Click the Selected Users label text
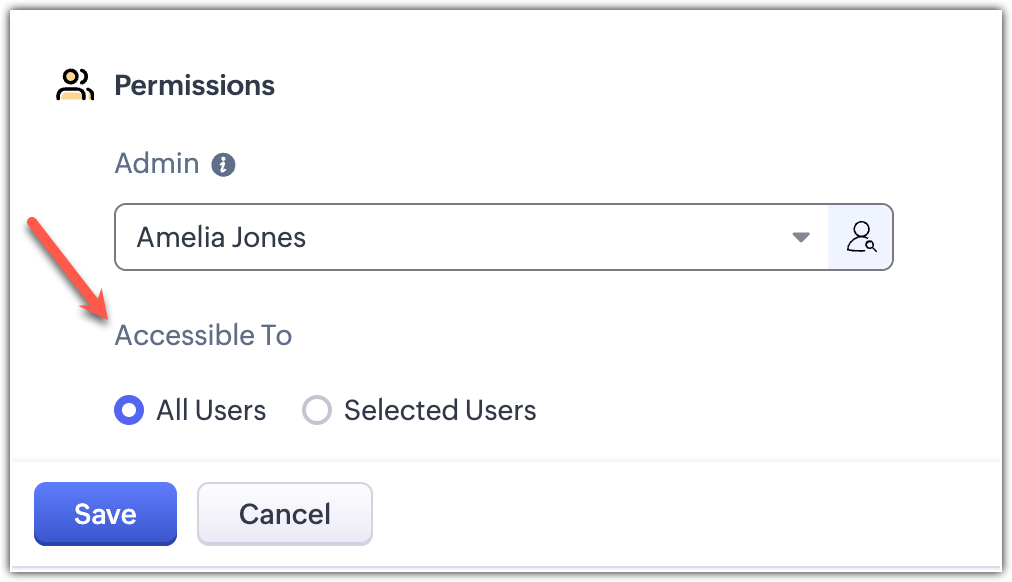The image size is (1012, 582). [440, 410]
